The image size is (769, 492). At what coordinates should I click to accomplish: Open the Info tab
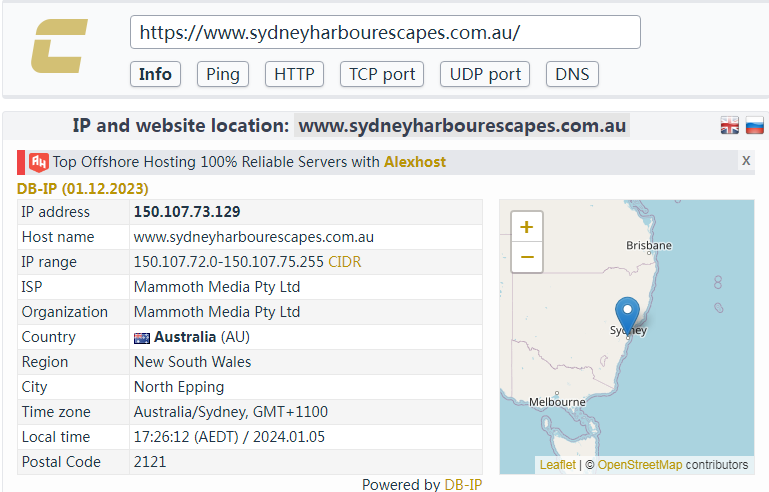[x=155, y=74]
